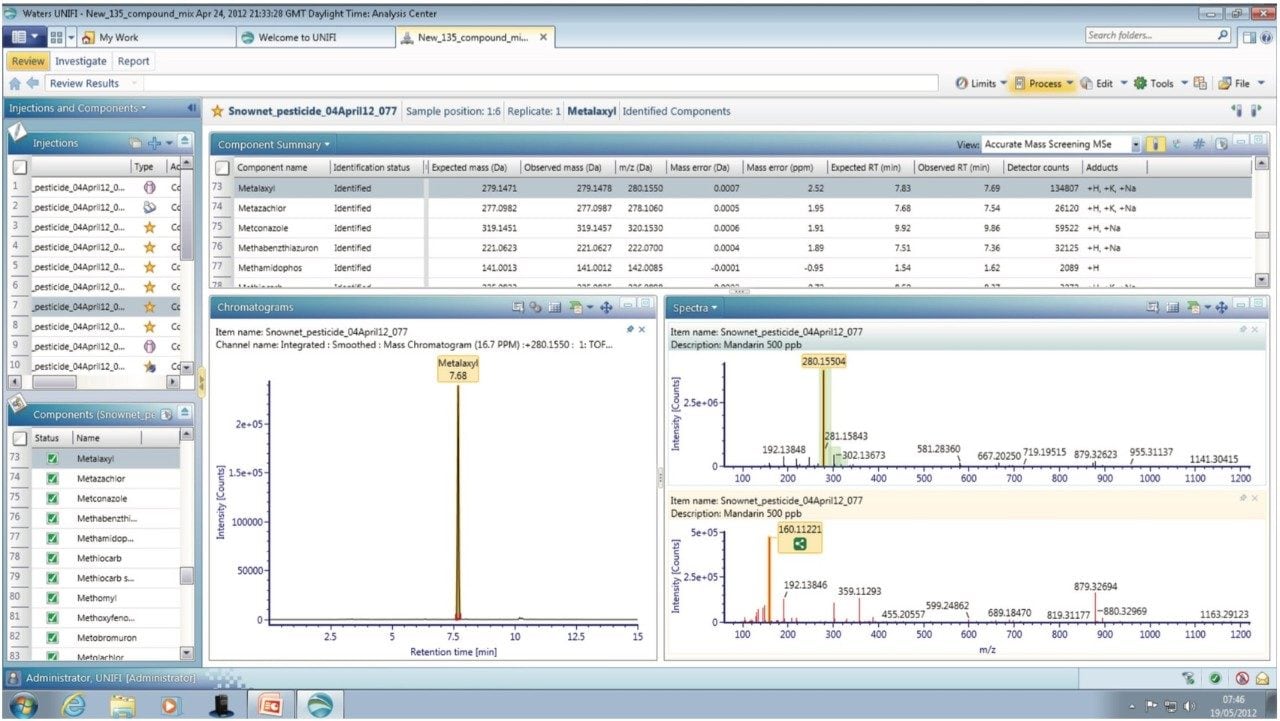
Task: Close the New_135_compound_mi... tab
Action: tap(543, 37)
